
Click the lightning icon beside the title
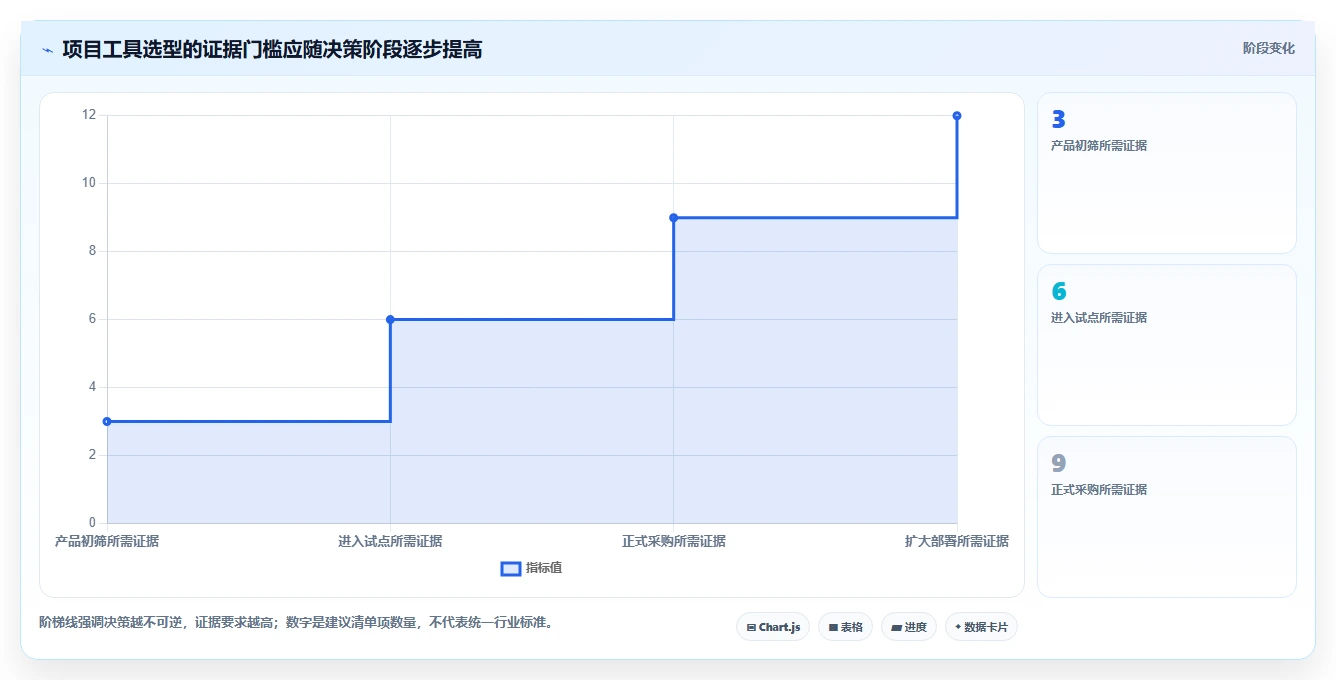click(x=47, y=49)
